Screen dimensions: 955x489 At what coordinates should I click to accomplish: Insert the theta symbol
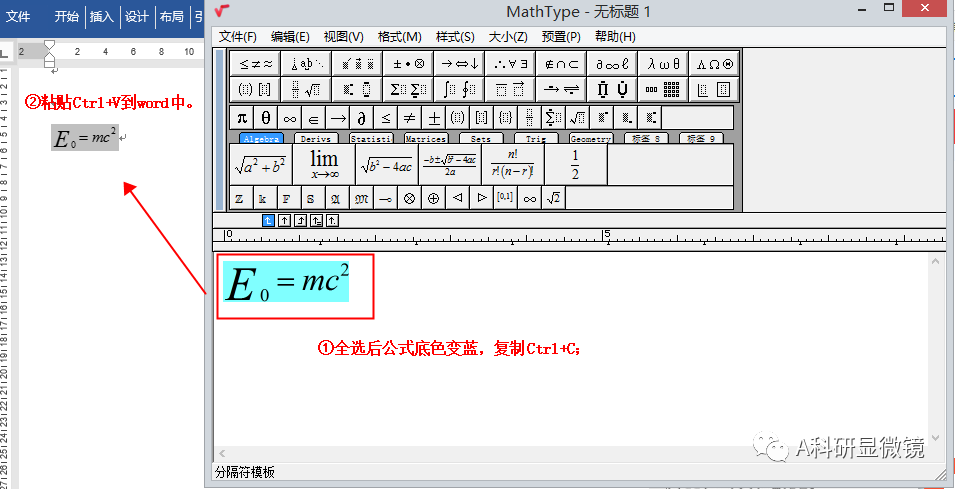coord(266,118)
